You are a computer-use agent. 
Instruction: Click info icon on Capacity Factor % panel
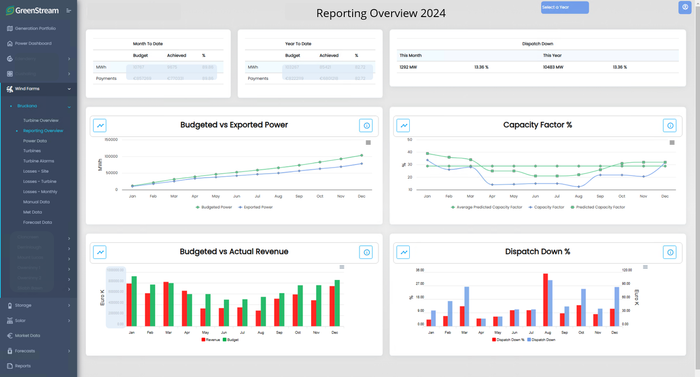pyautogui.click(x=670, y=126)
